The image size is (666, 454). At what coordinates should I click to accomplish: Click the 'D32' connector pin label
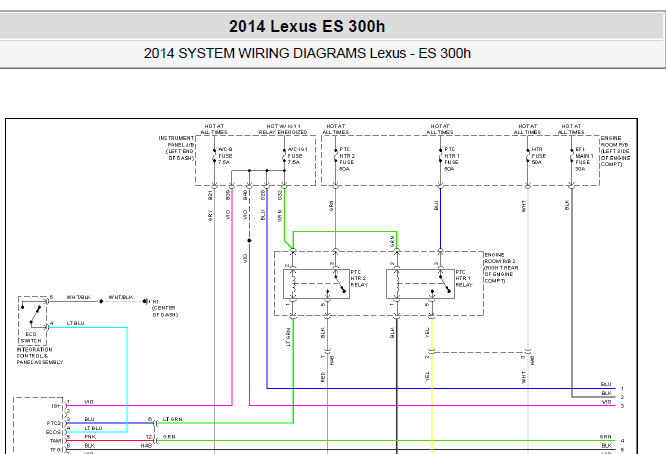click(x=280, y=195)
